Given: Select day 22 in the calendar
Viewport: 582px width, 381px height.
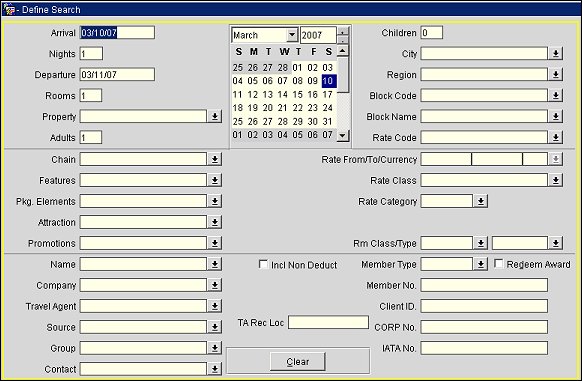Looking at the screenshot, I should tap(297, 108).
